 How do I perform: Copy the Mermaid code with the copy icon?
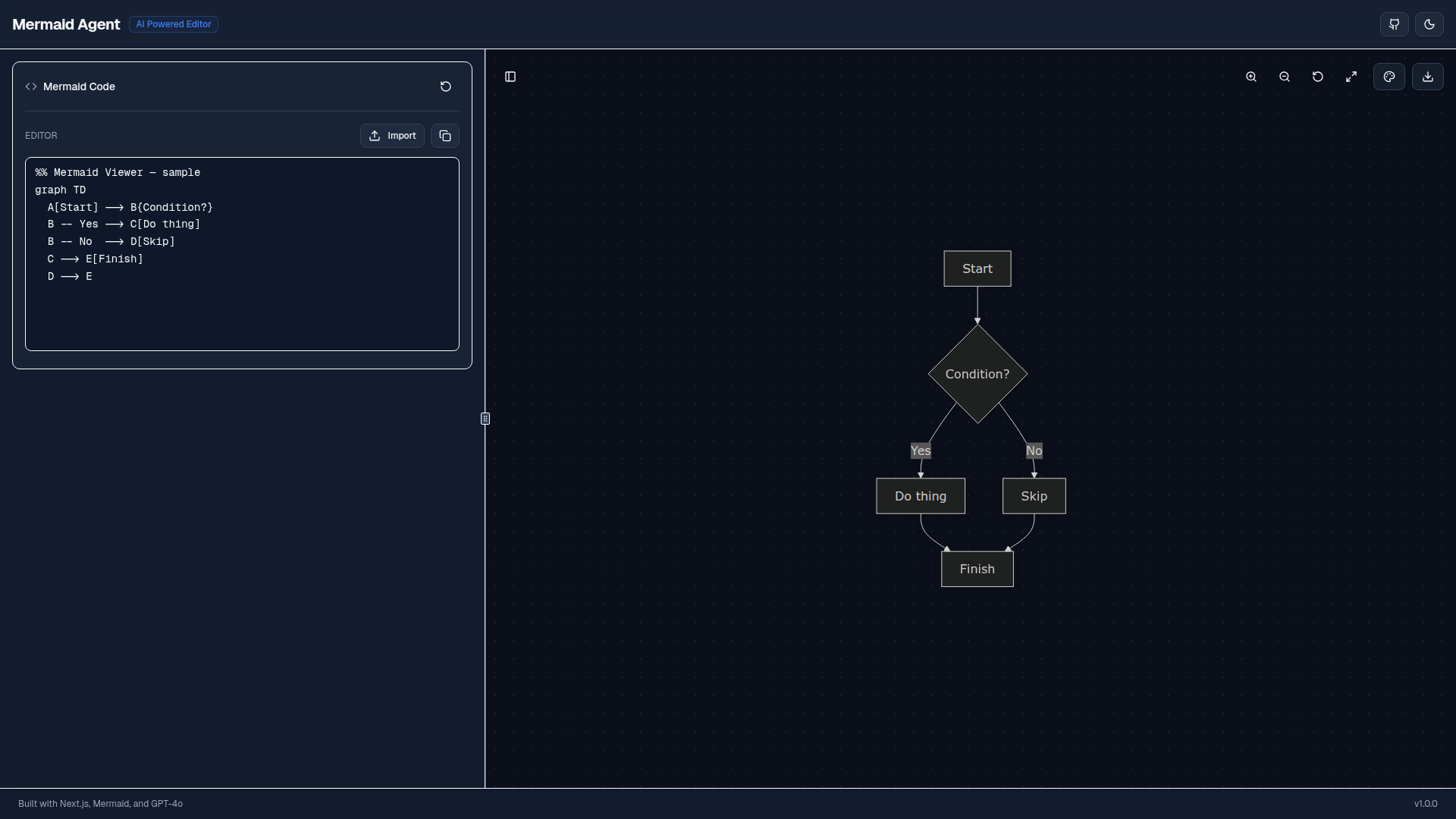click(445, 136)
